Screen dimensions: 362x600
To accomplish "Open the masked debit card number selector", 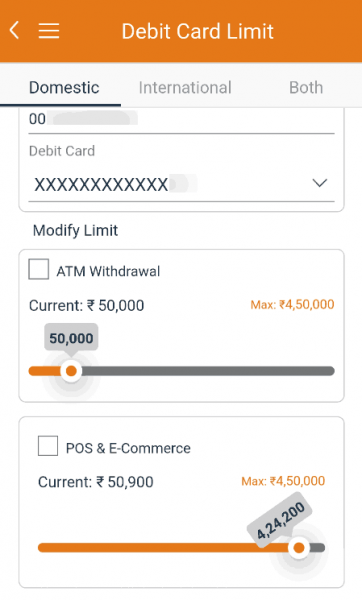I will coord(181,184).
